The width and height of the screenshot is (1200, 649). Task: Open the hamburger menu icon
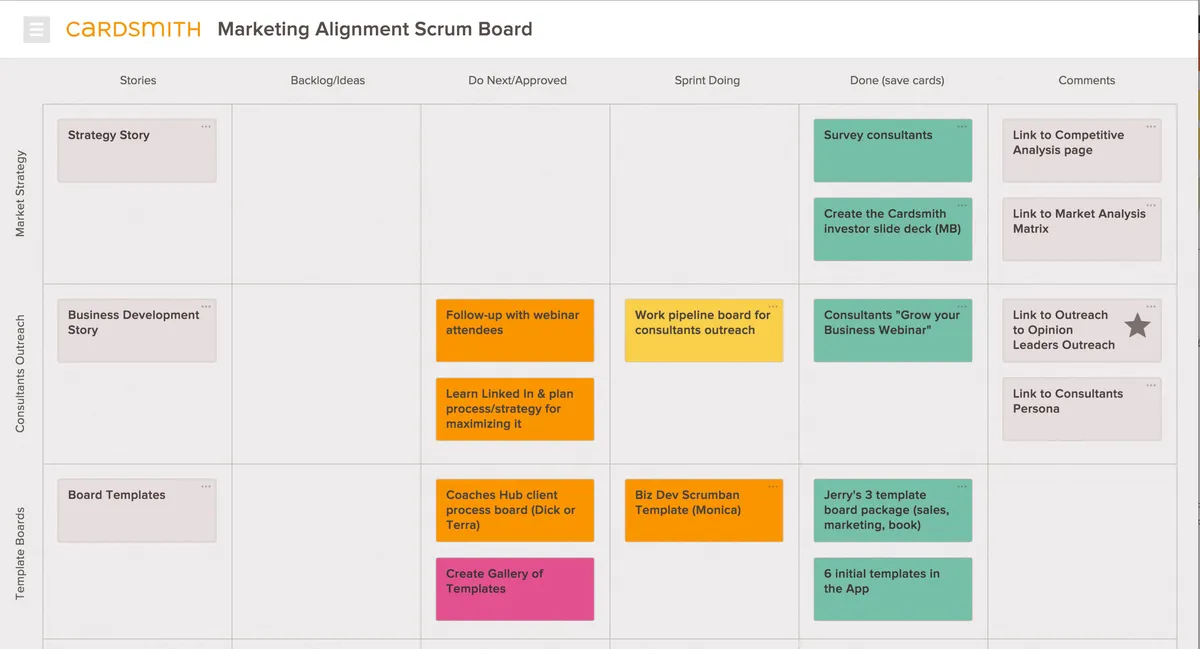(37, 29)
